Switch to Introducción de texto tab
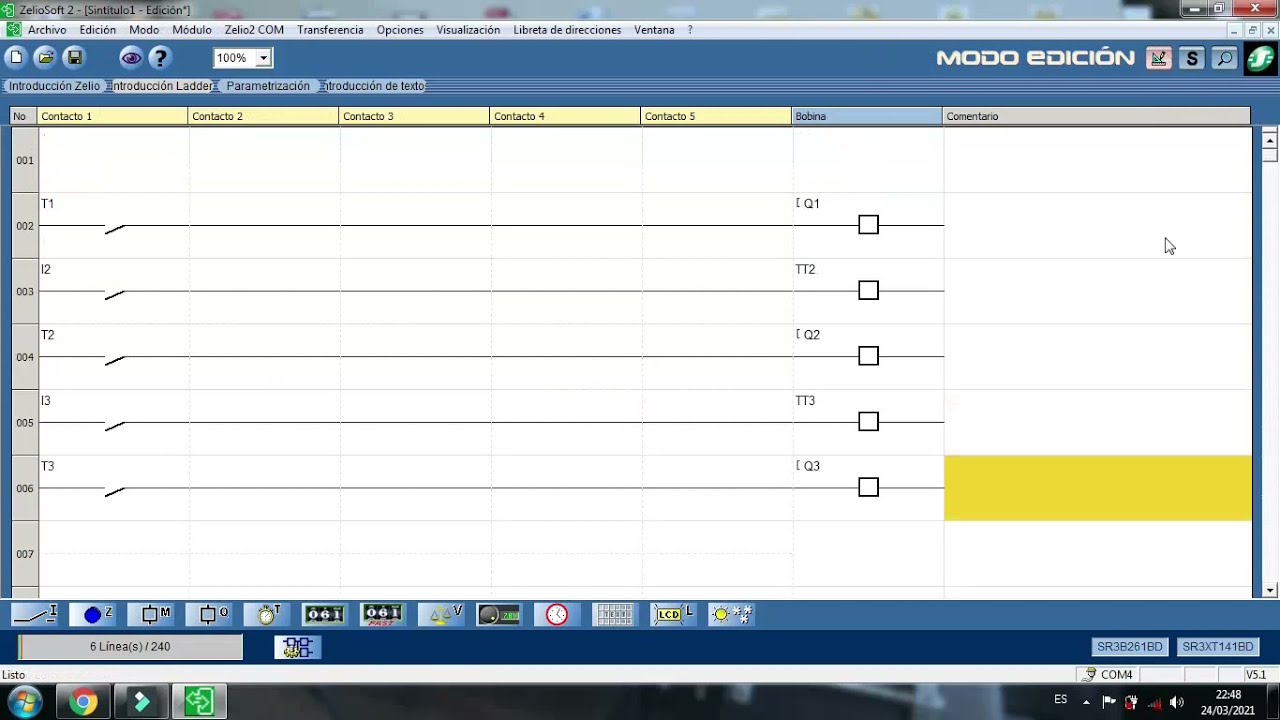 coord(374,86)
